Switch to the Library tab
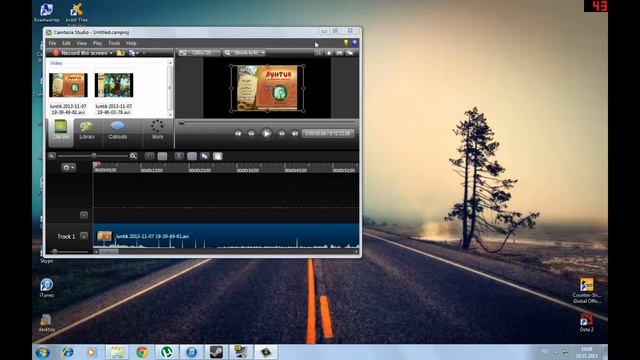The height and width of the screenshot is (360, 640). pyautogui.click(x=87, y=131)
